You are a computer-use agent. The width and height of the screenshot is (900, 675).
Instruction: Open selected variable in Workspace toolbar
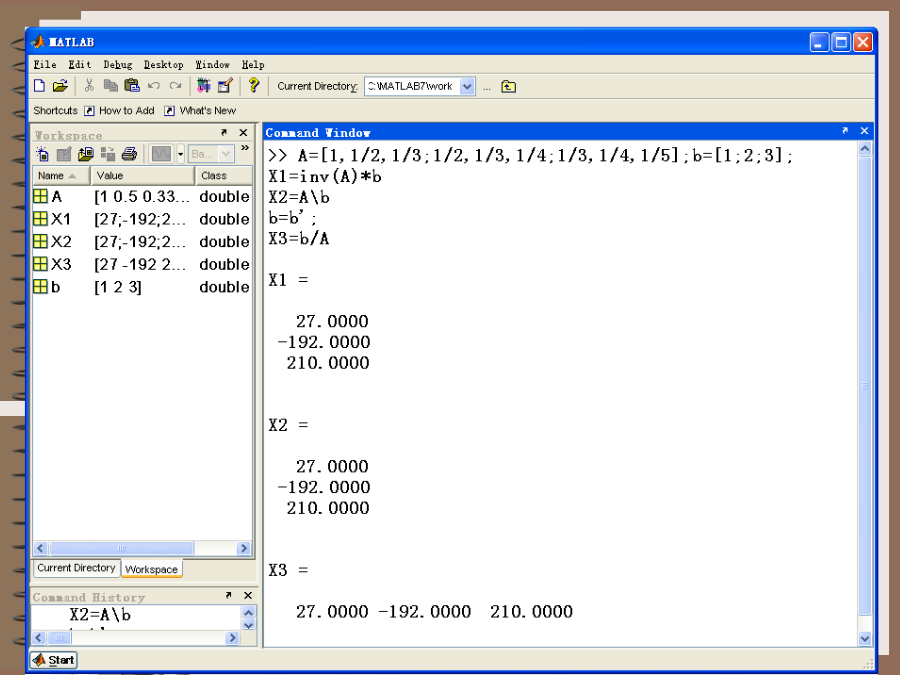pos(64,154)
